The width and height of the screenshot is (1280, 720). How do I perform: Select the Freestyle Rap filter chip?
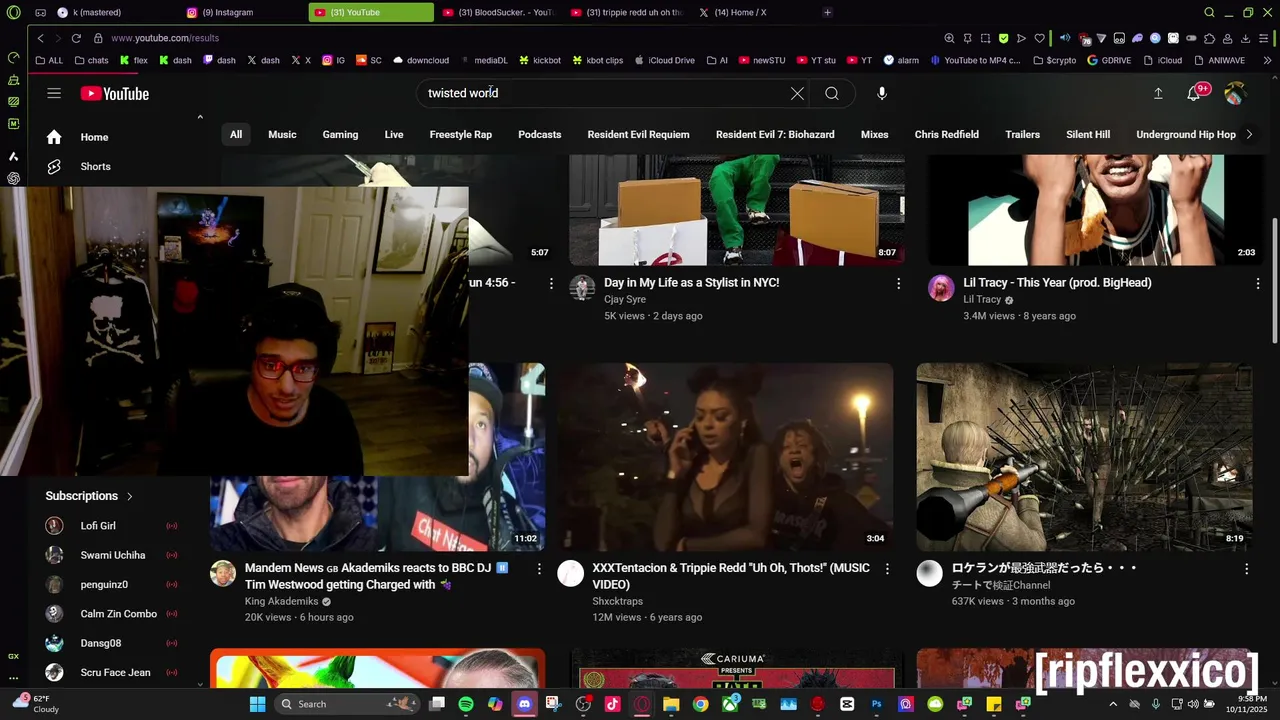[461, 134]
